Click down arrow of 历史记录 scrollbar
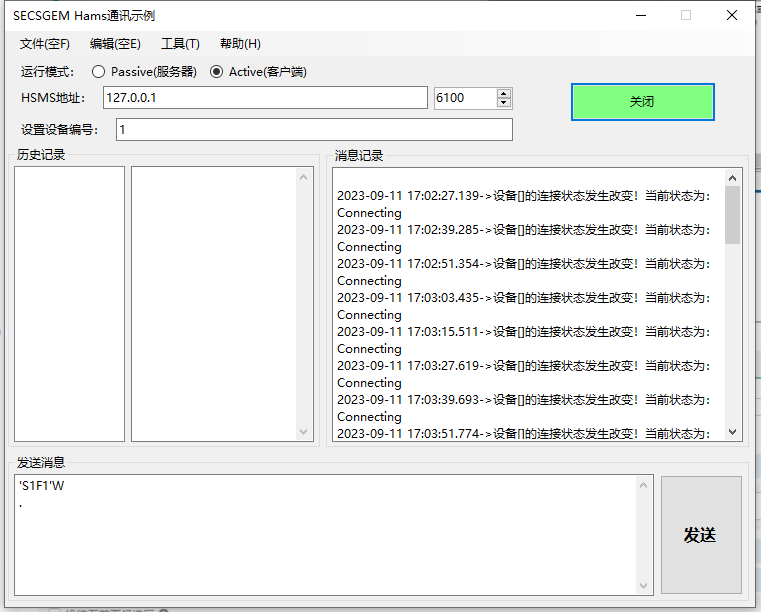761x612 pixels. click(x=304, y=432)
